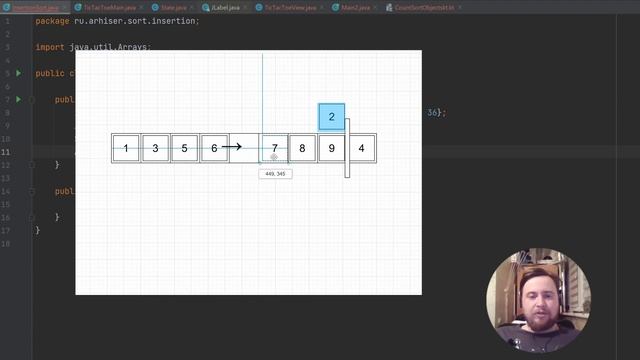Select the array cell containing 4
The image size is (640, 360).
pyautogui.click(x=362, y=148)
